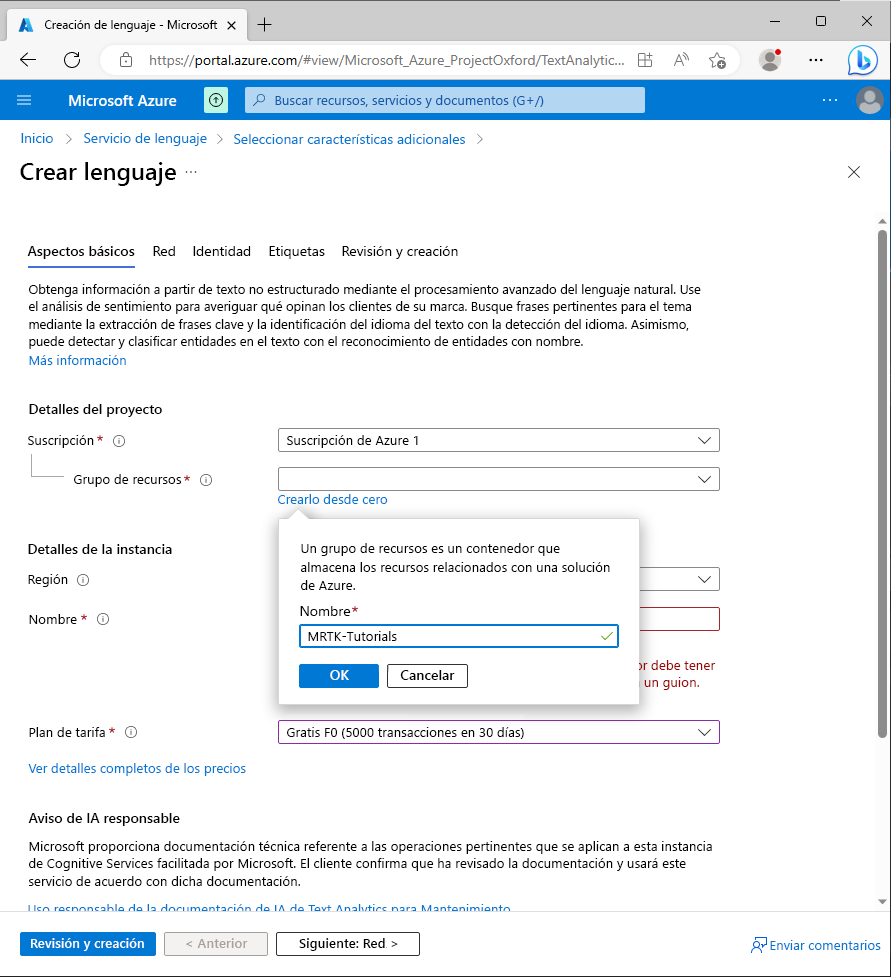Click the ellipsis next to Crear lenguaje
Screen dimensions: 891x977
191,172
